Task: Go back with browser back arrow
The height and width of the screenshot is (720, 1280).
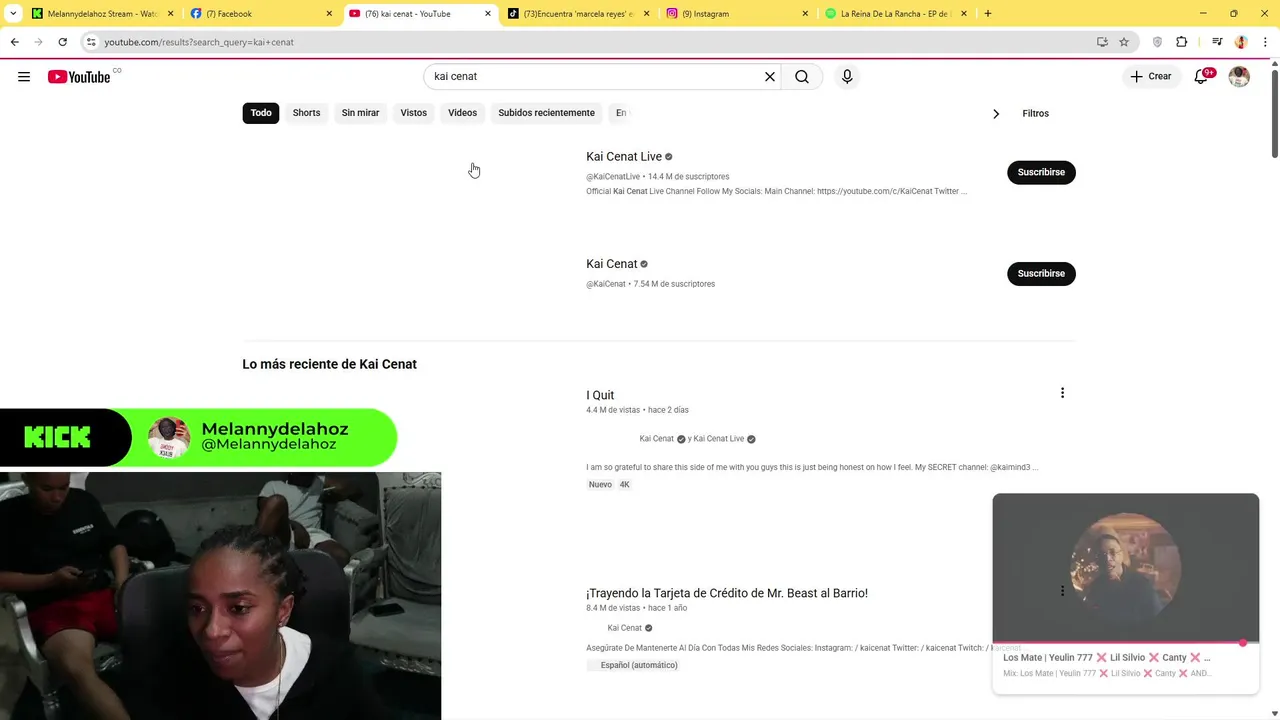Action: 15,42
